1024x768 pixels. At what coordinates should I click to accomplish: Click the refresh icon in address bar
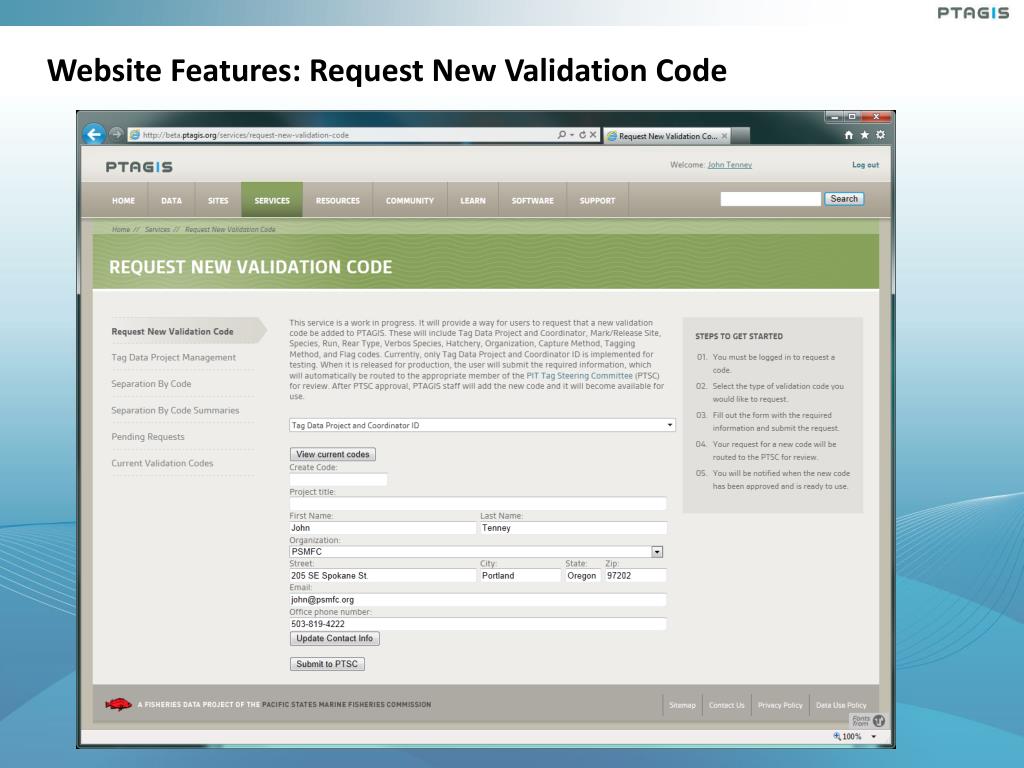582,135
